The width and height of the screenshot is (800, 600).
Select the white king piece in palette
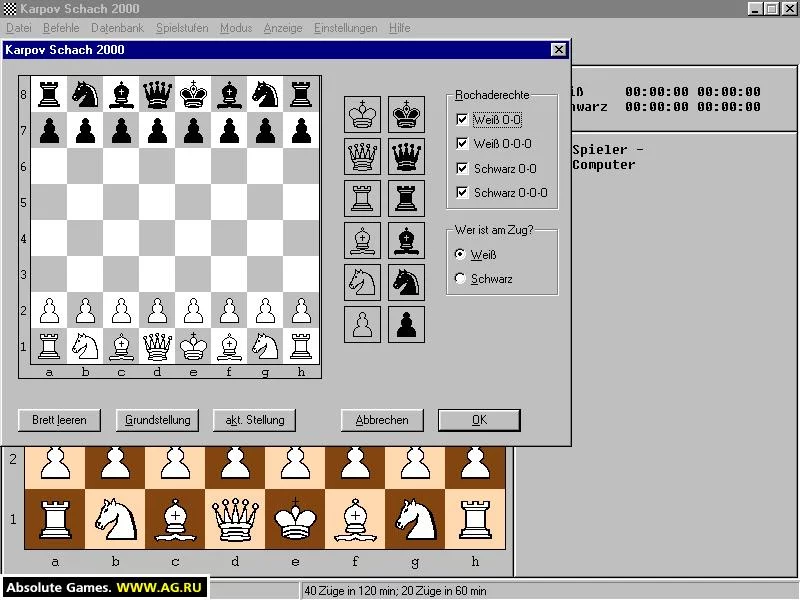pos(362,114)
